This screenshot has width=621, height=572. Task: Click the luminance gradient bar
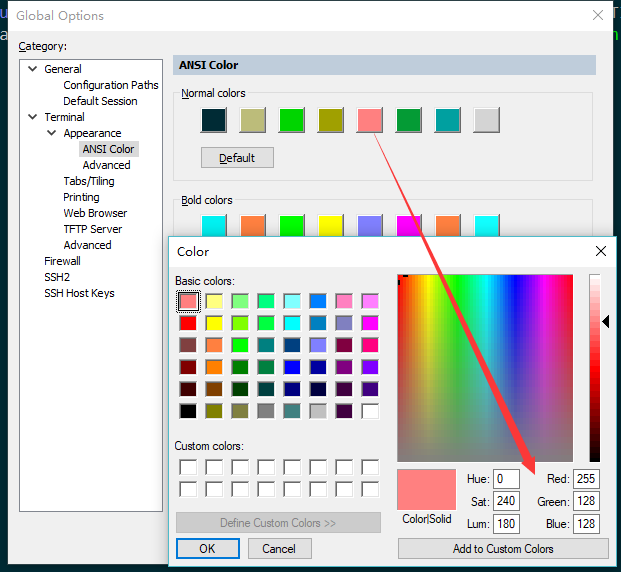point(594,368)
